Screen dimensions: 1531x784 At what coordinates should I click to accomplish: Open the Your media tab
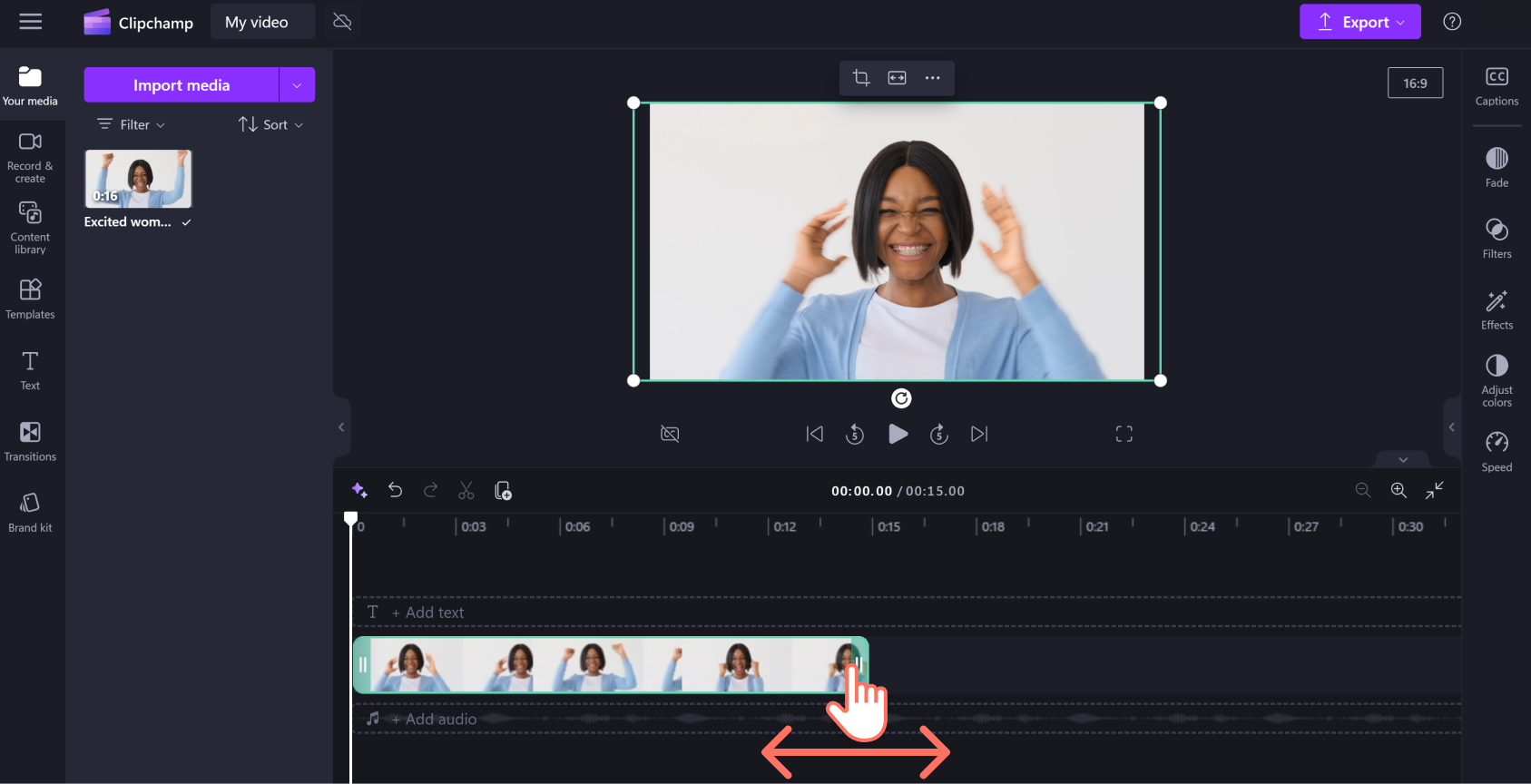tap(30, 86)
